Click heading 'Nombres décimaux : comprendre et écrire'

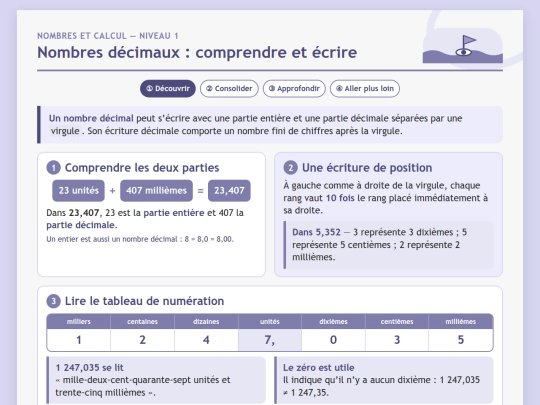[x=197, y=52]
